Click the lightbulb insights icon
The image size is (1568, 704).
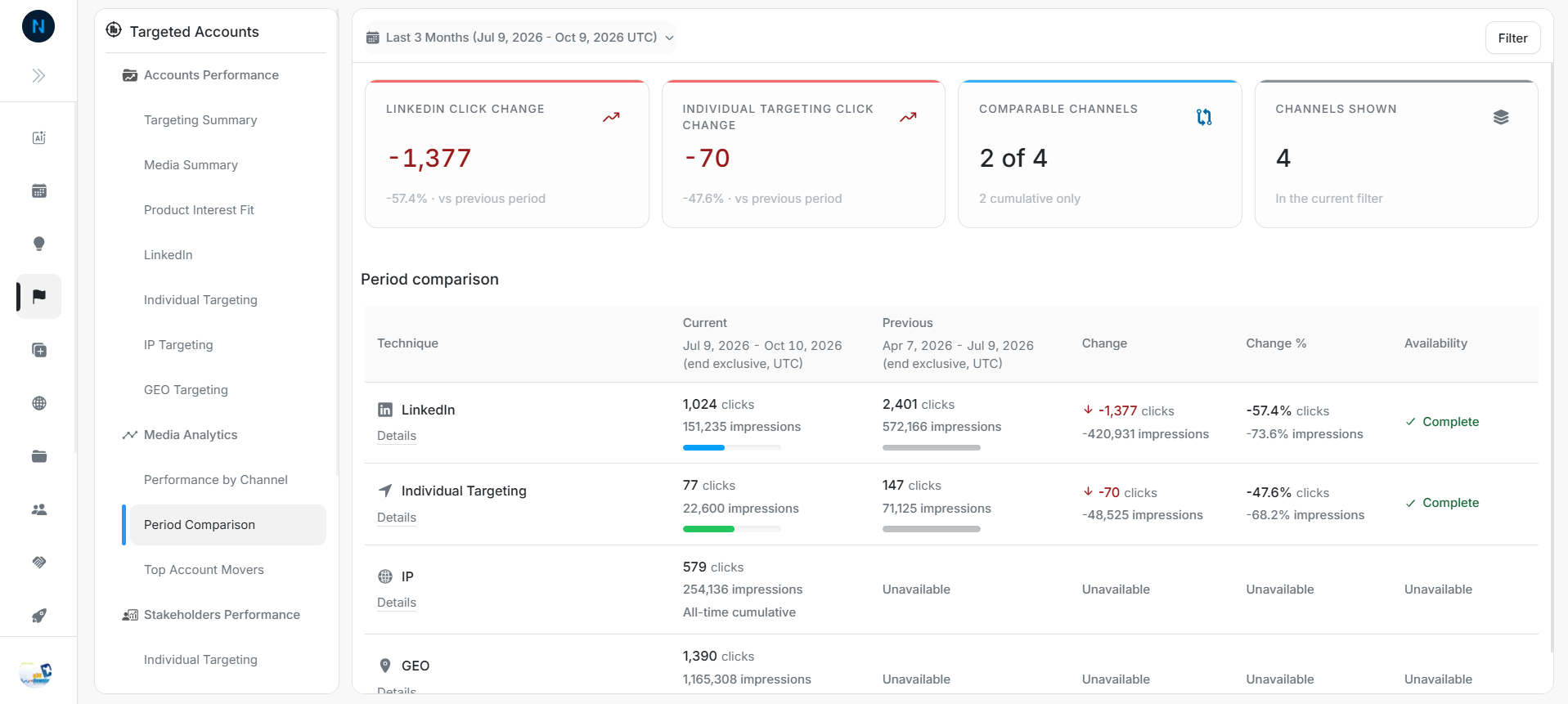coord(38,244)
